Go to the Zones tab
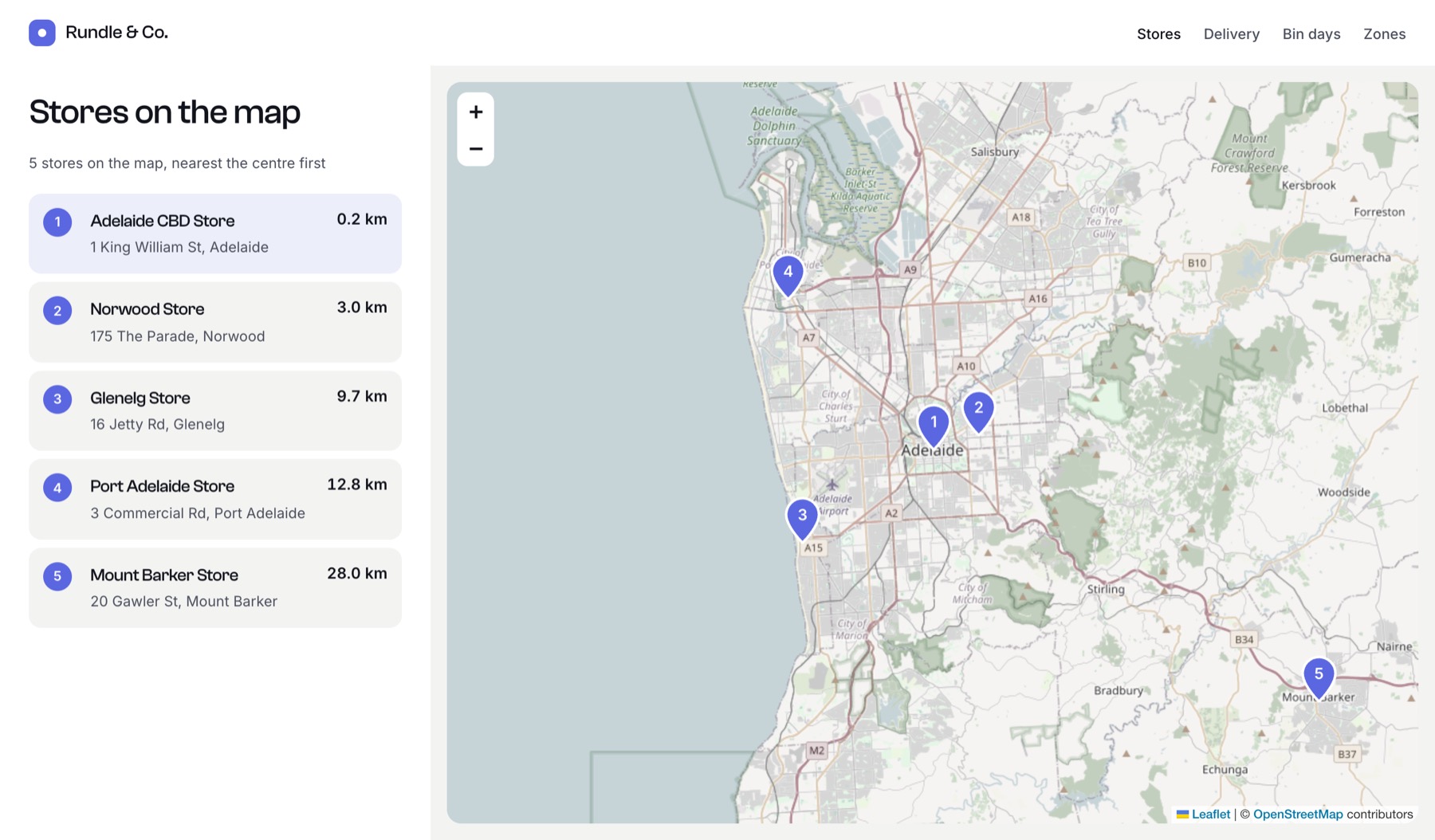Screen dimensions: 1435x840 (1384, 34)
